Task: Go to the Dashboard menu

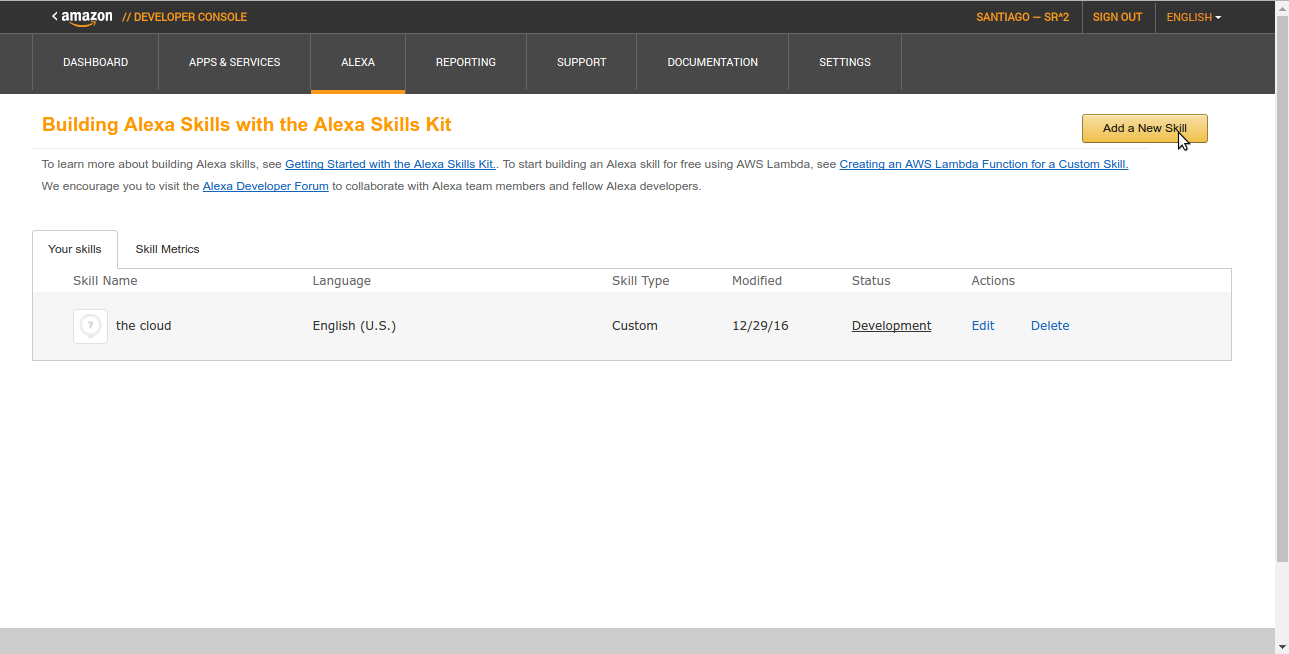Action: (95, 62)
